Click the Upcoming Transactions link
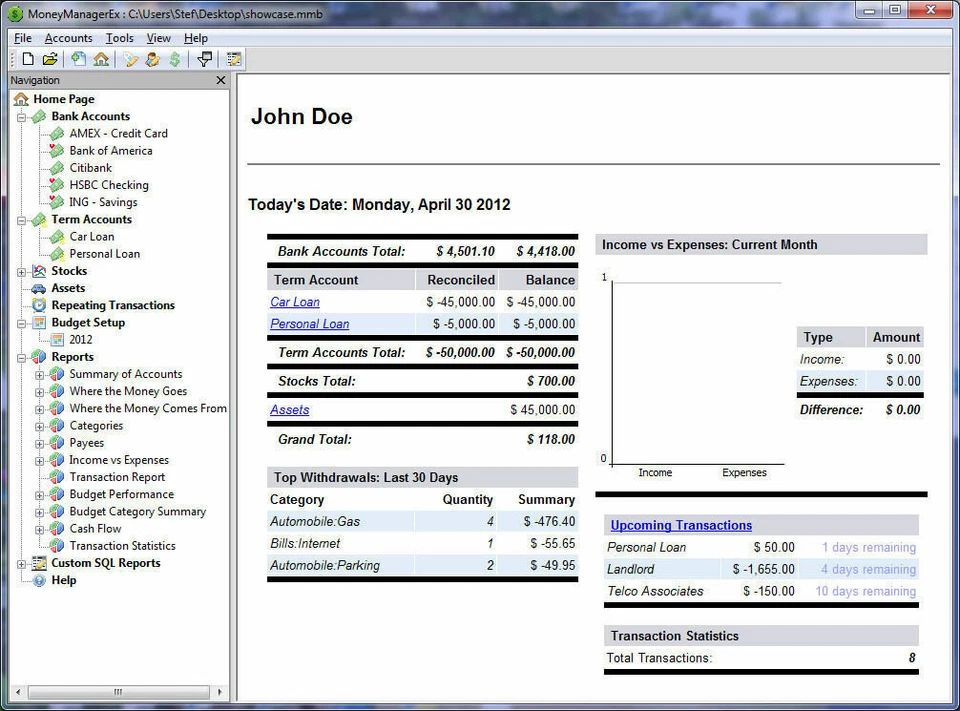The image size is (960, 711). coord(680,525)
